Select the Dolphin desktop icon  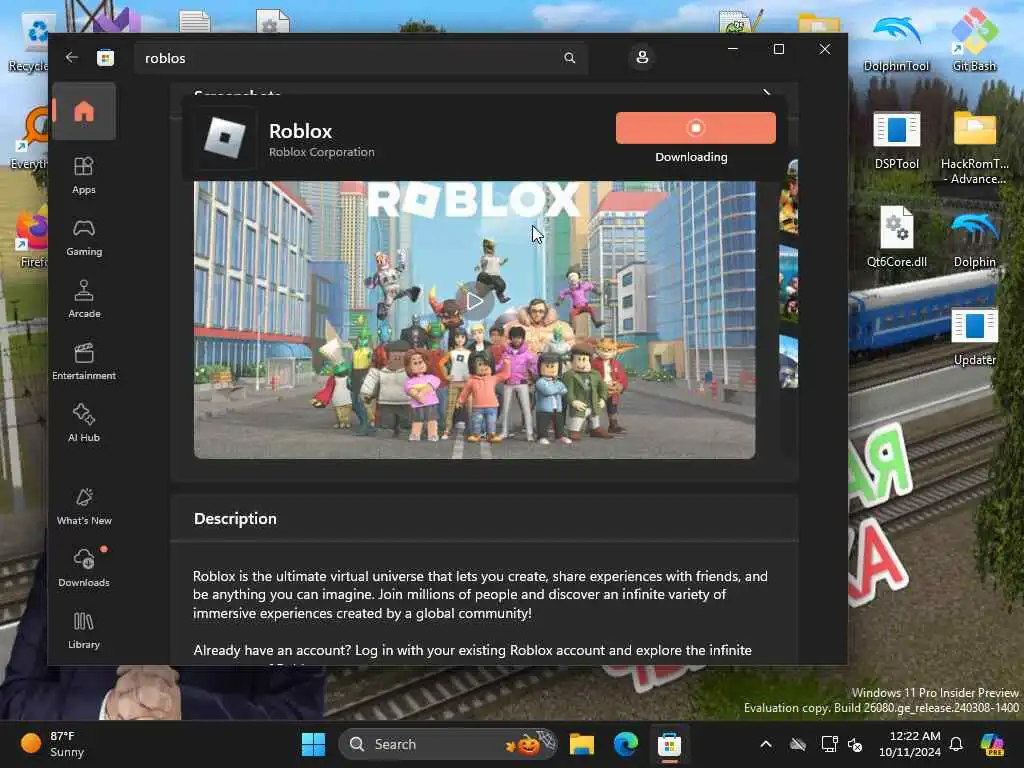[974, 240]
